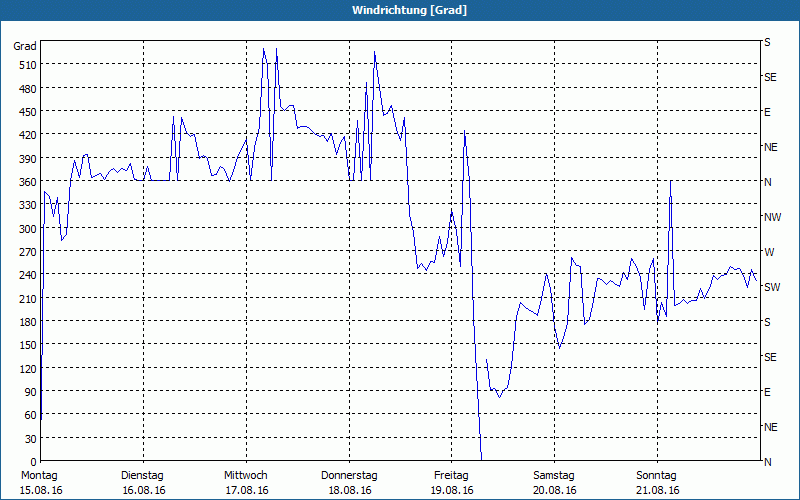This screenshot has height=500, width=800.
Task: Click the 0 value on left axis
Action: point(34,462)
